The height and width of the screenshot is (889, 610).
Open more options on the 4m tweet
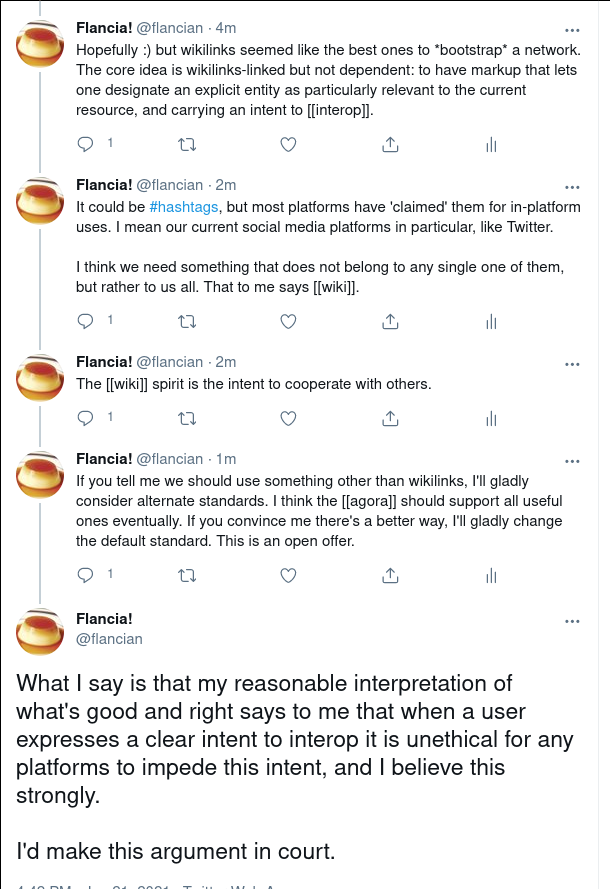coord(572,30)
